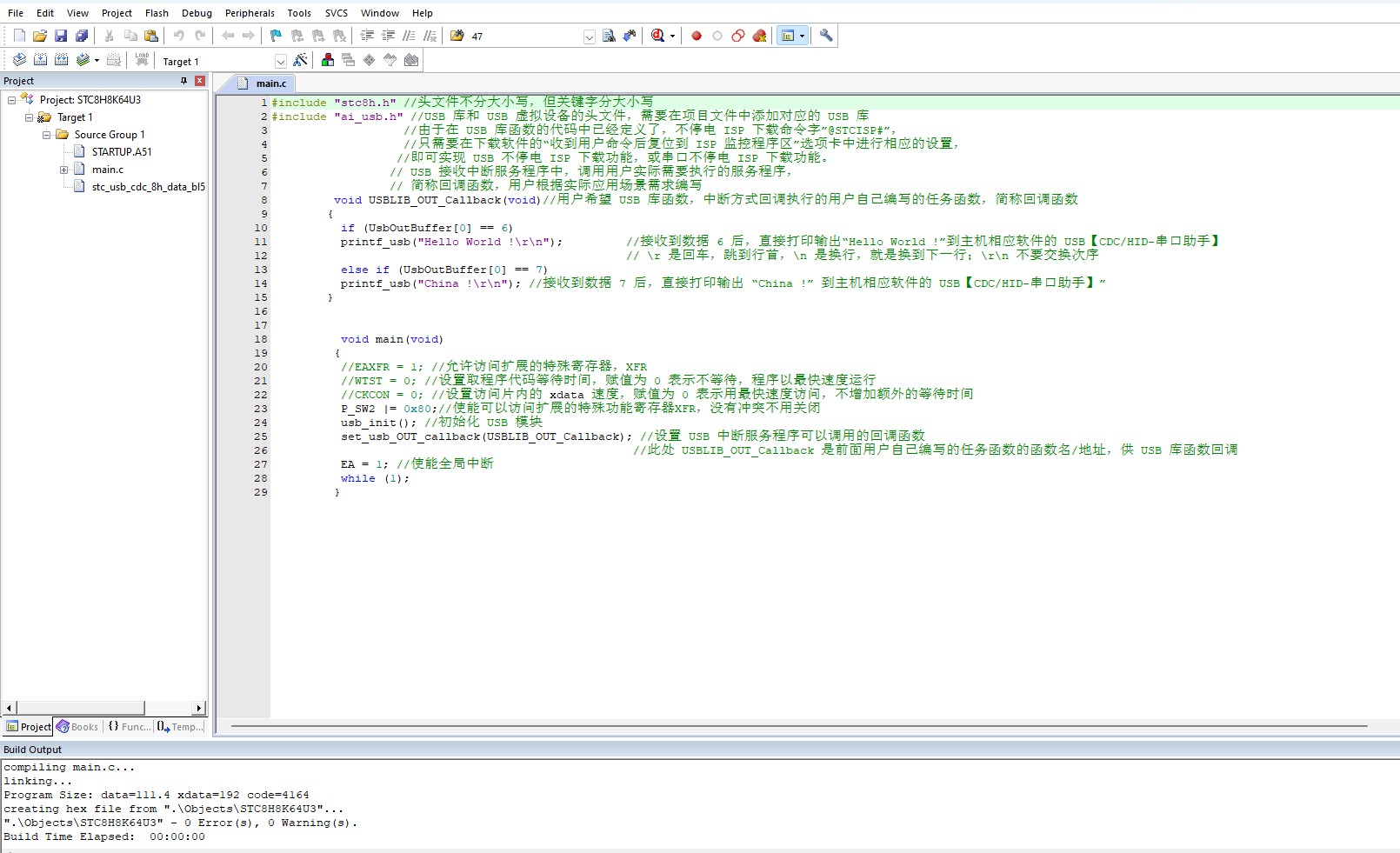Collapse the Source Group 1 tree node
Screen dimensions: 1400x853
(46, 135)
